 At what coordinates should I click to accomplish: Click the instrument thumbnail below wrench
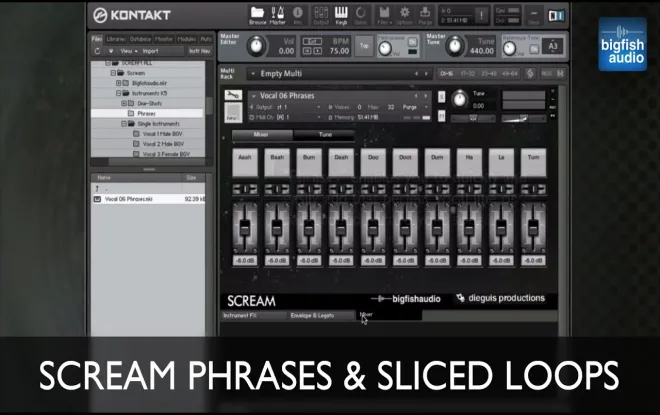tap(233, 113)
